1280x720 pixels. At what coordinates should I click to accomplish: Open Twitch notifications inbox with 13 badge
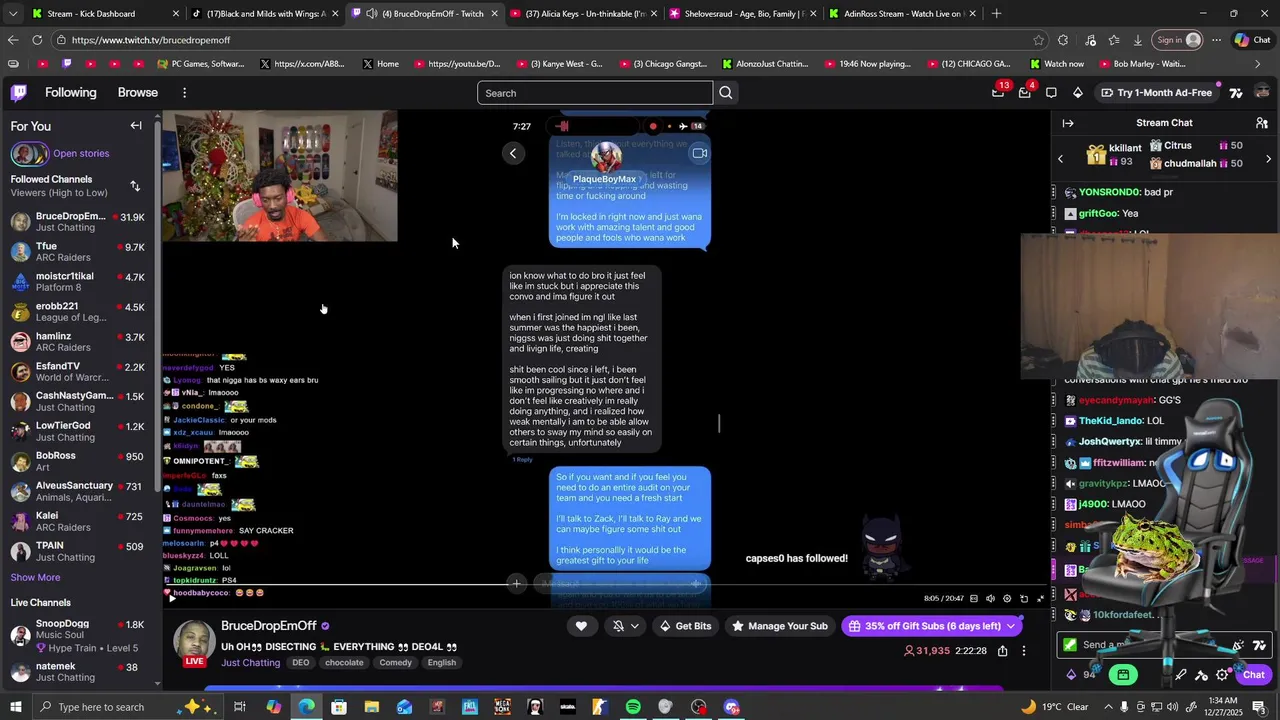point(998,92)
